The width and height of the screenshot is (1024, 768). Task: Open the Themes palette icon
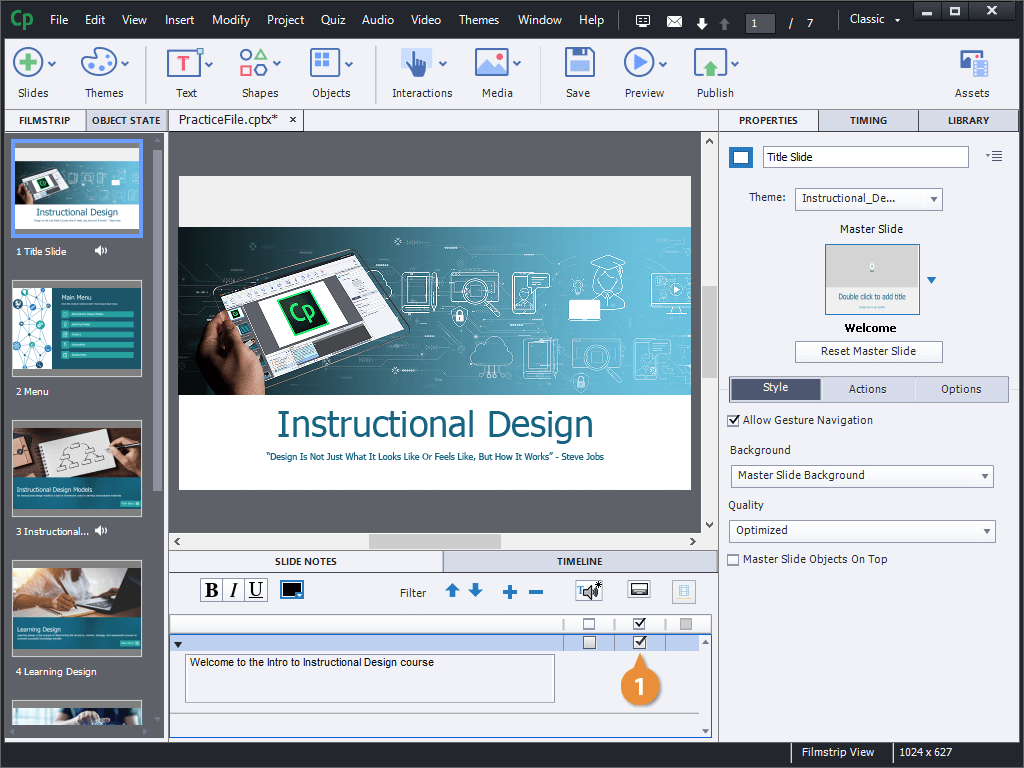(x=99, y=63)
